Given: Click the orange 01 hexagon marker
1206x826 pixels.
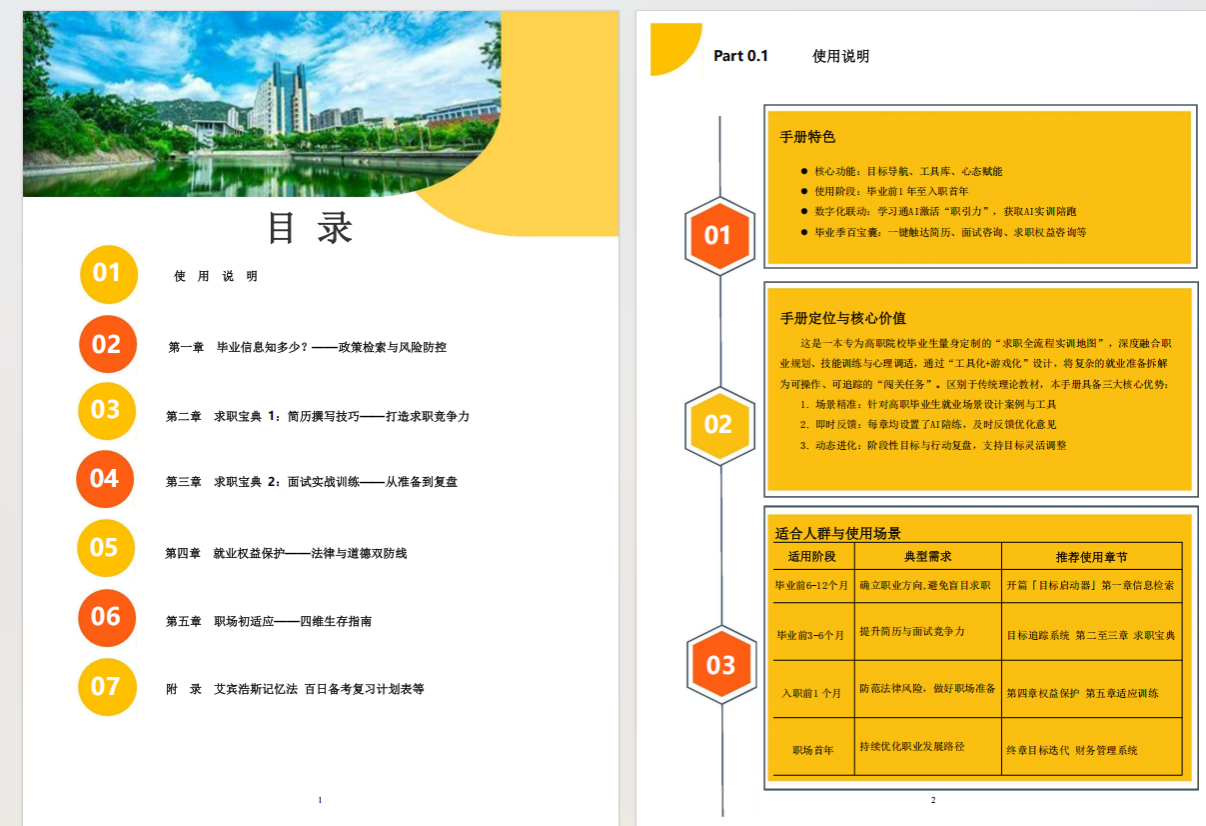Looking at the screenshot, I should click(x=719, y=236).
